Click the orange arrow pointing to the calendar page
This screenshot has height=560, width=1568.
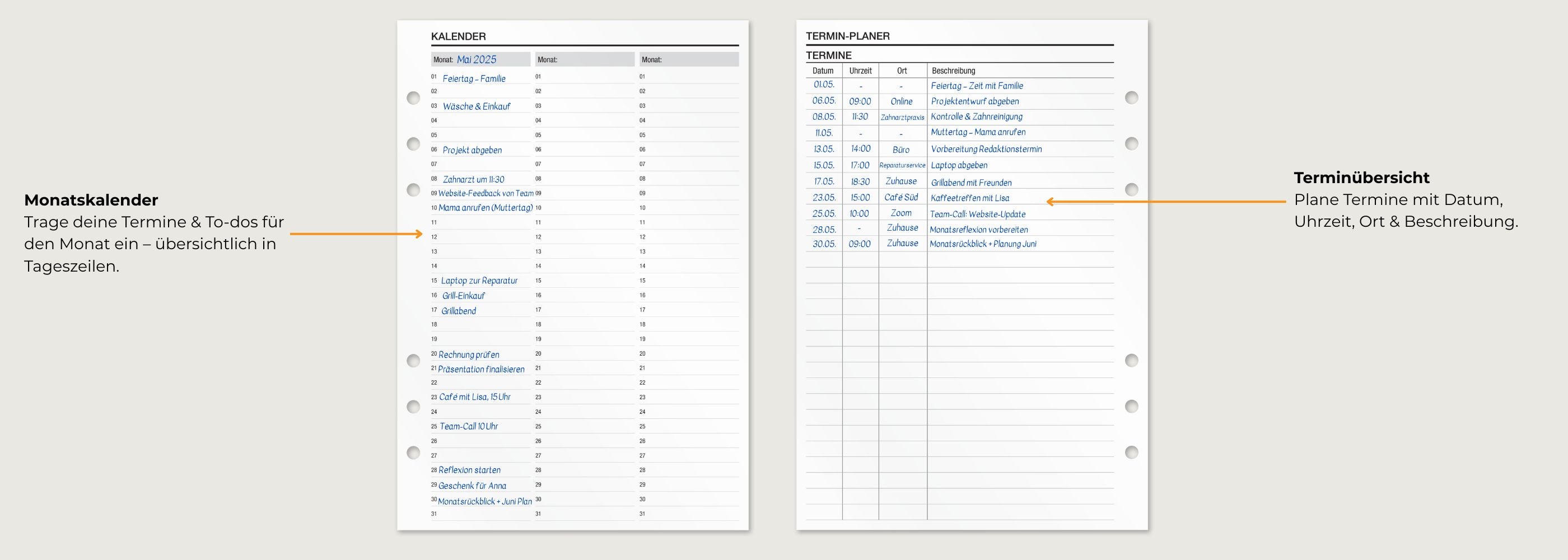coord(356,234)
